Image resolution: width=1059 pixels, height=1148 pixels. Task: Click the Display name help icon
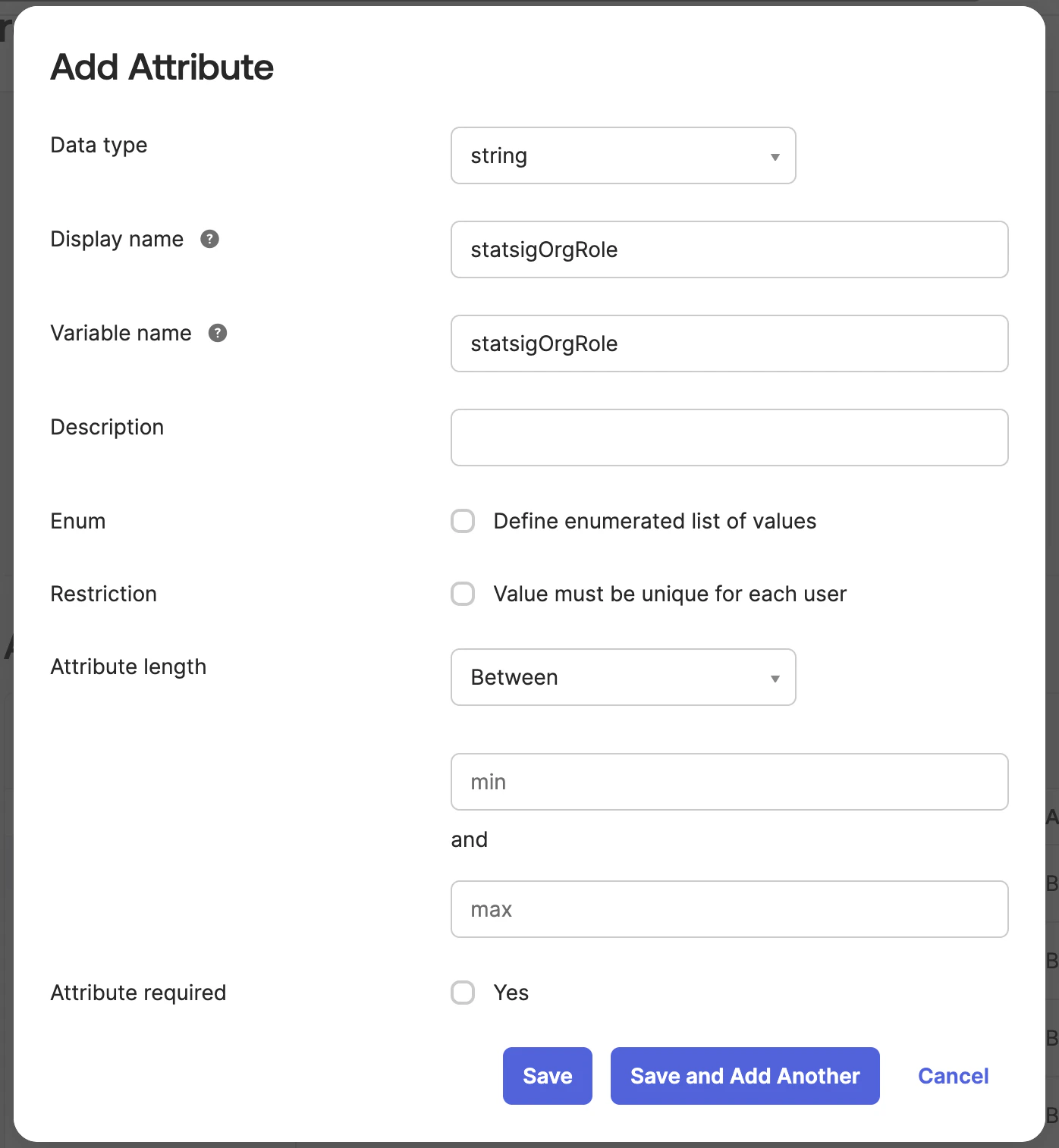point(210,239)
